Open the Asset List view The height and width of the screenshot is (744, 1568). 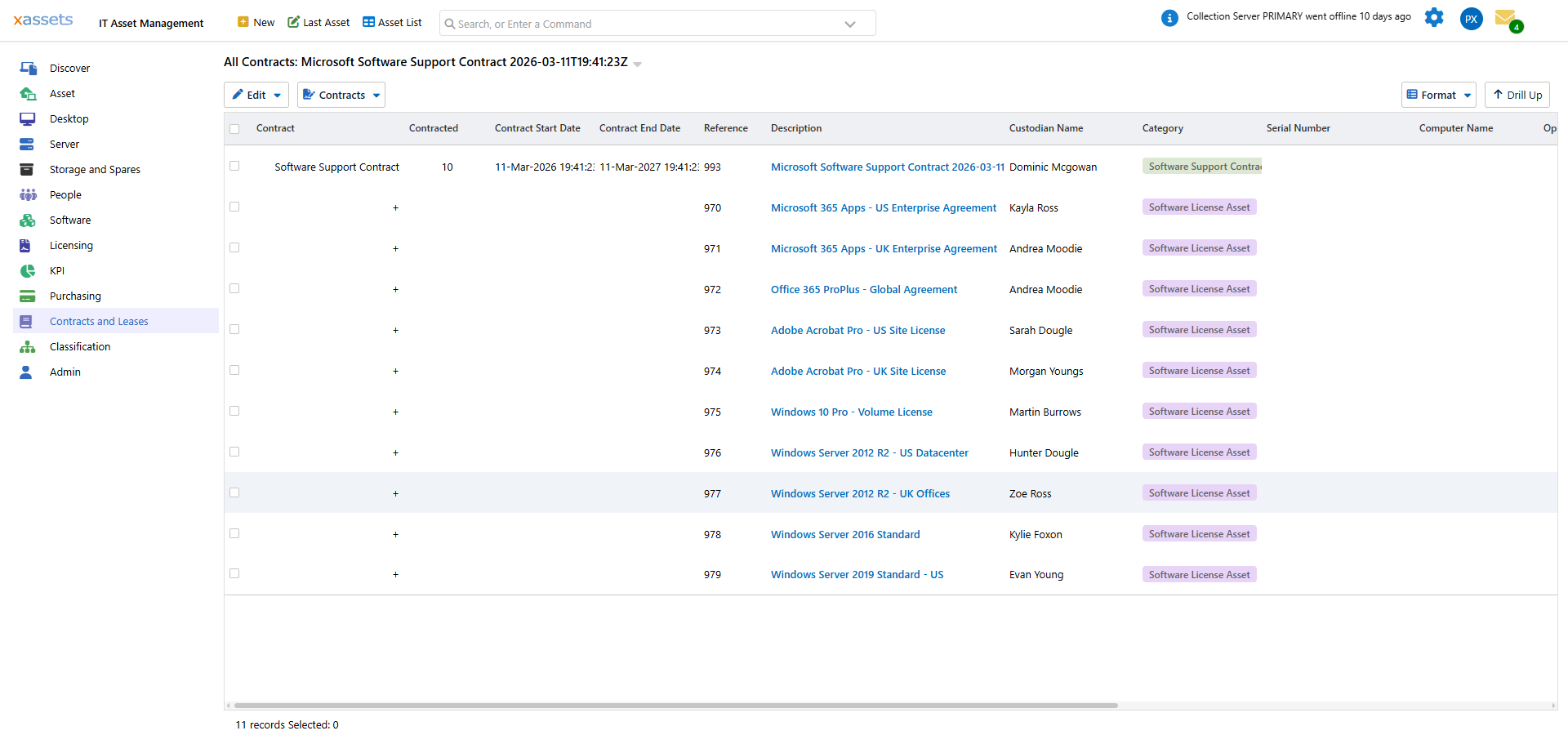click(391, 22)
